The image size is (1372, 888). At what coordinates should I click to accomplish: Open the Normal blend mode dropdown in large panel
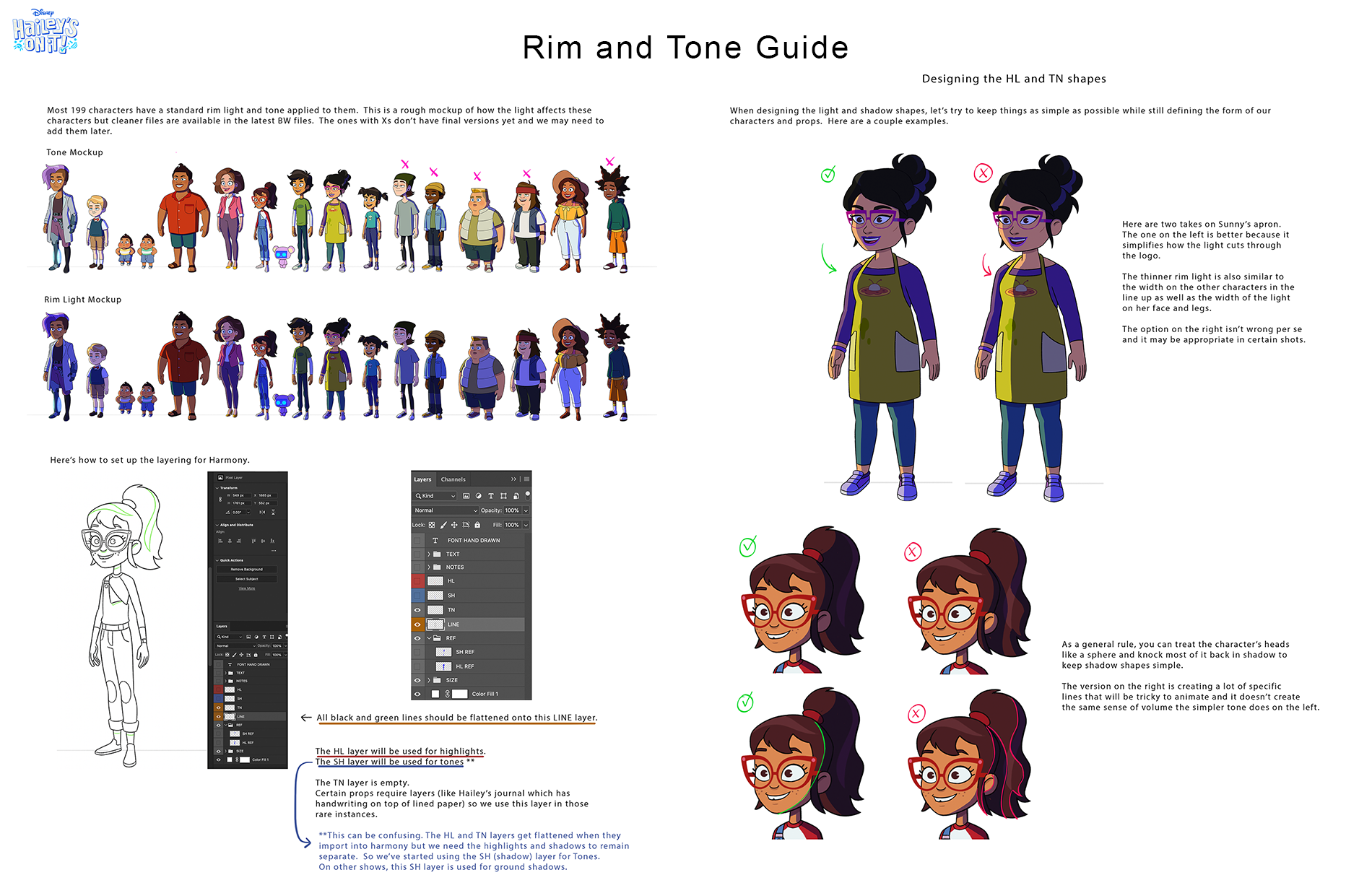pyautogui.click(x=446, y=510)
